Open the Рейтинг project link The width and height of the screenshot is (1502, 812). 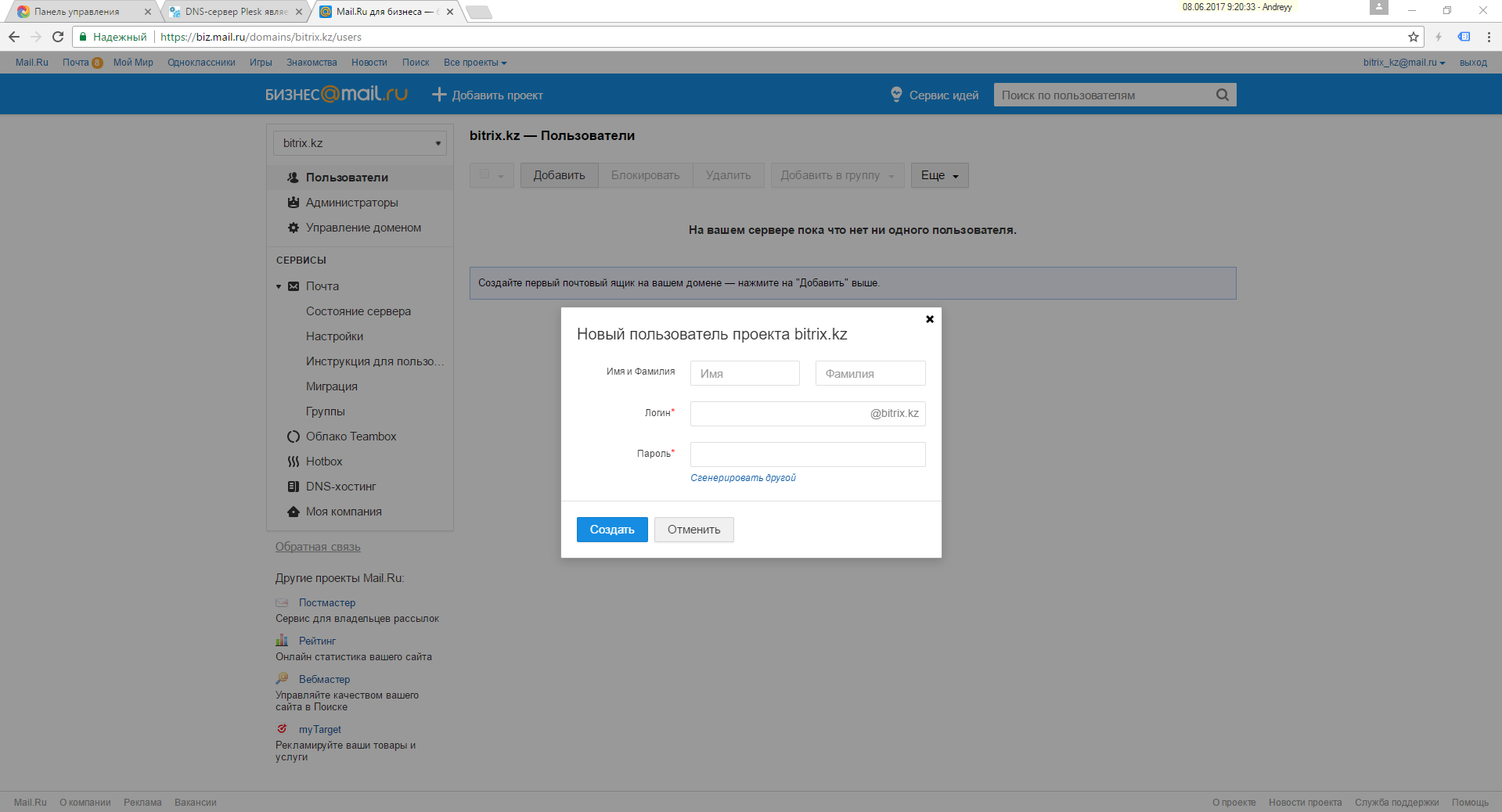coord(317,641)
